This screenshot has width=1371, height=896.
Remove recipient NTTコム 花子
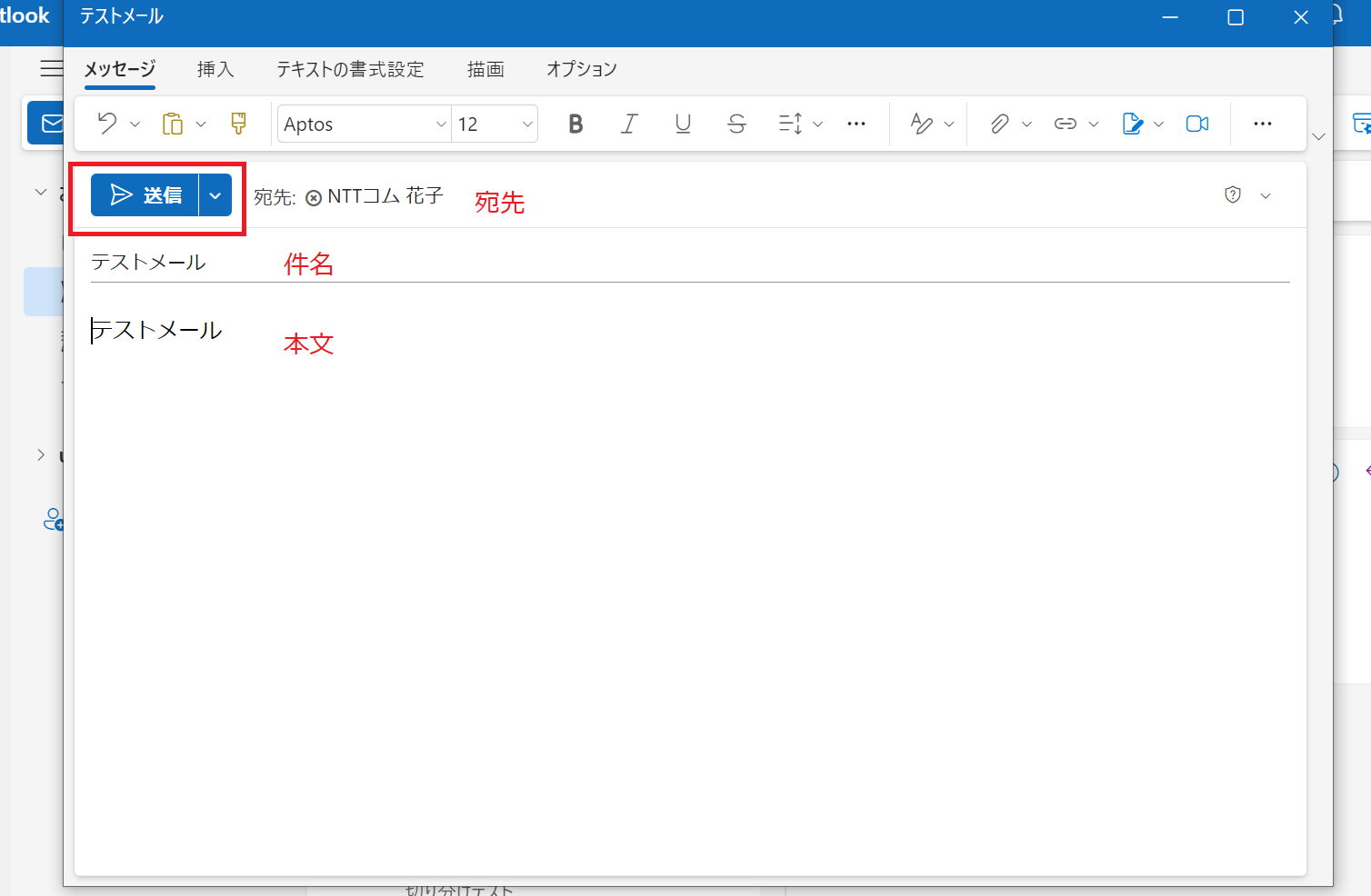point(314,198)
